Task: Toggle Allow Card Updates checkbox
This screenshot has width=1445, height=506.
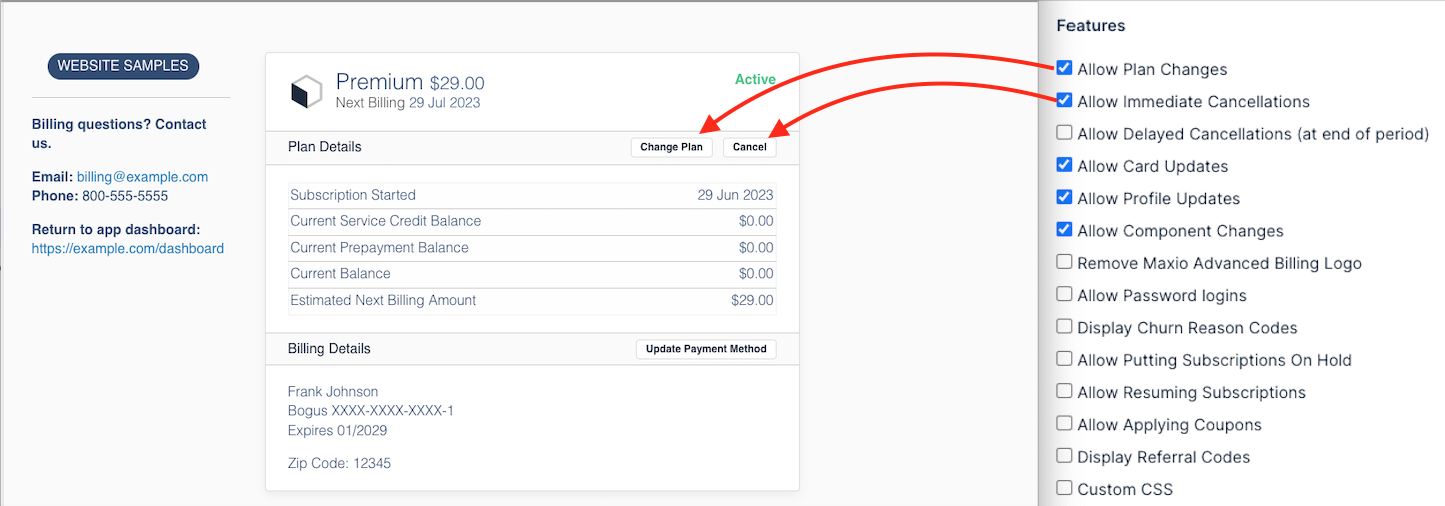Action: click(1065, 165)
